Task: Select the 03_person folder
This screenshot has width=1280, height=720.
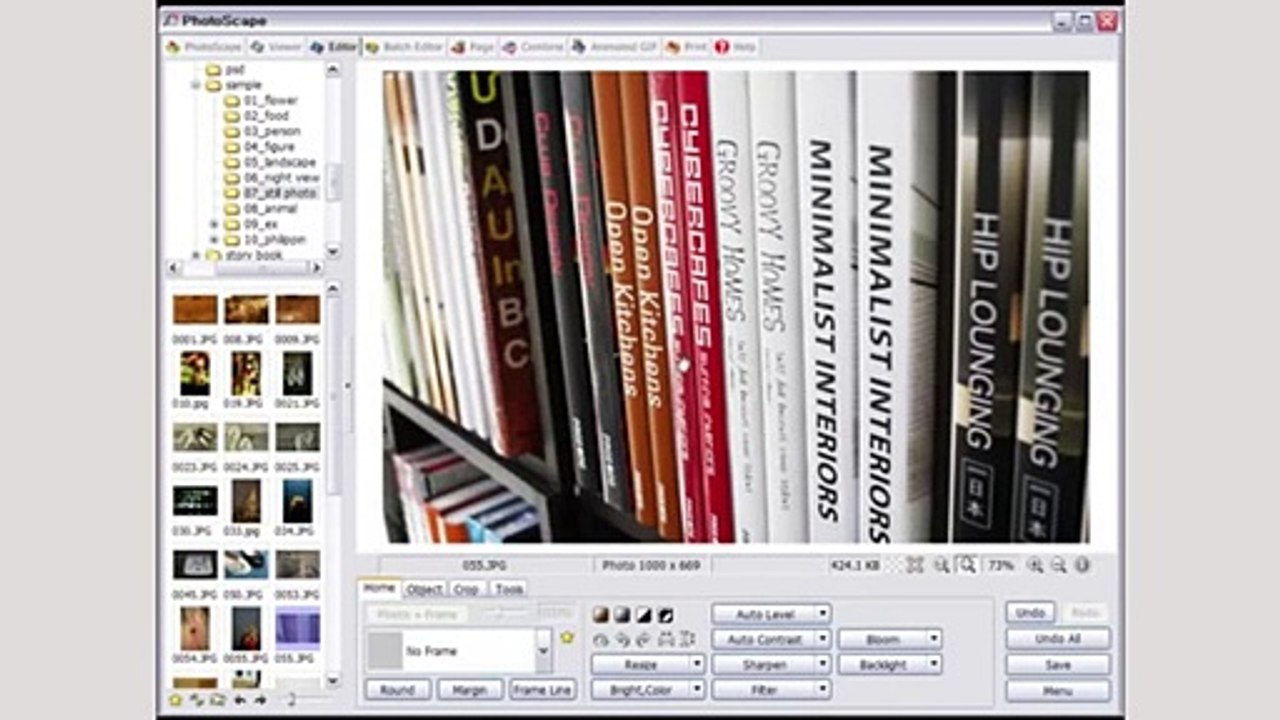Action: pyautogui.click(x=262, y=132)
